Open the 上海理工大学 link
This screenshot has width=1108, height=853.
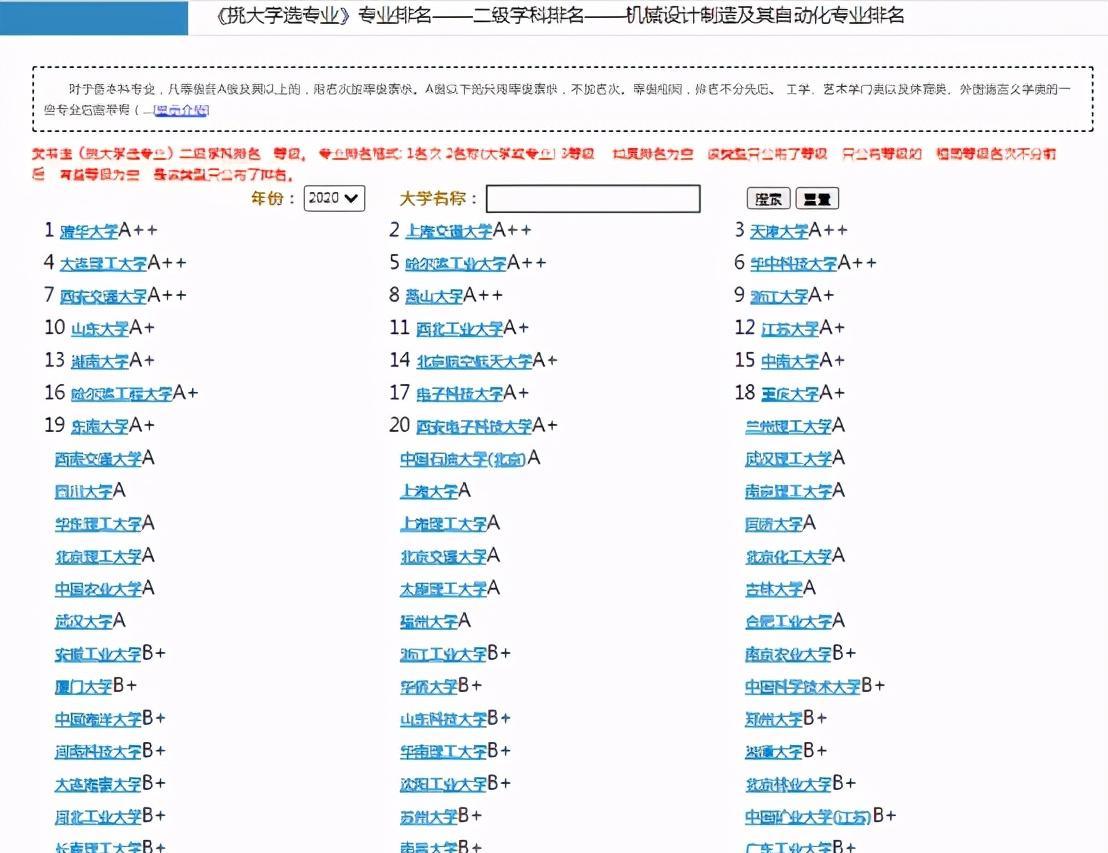pyautogui.click(x=443, y=524)
